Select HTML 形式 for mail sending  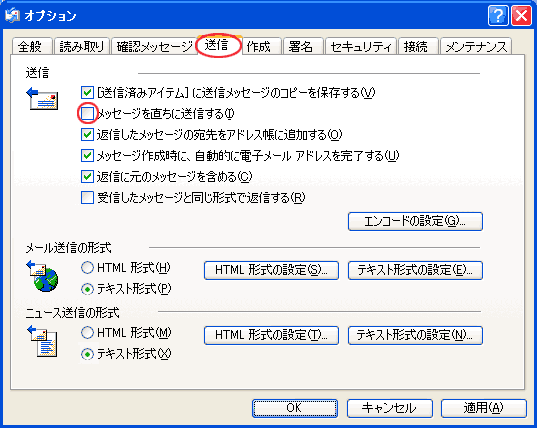point(87,268)
